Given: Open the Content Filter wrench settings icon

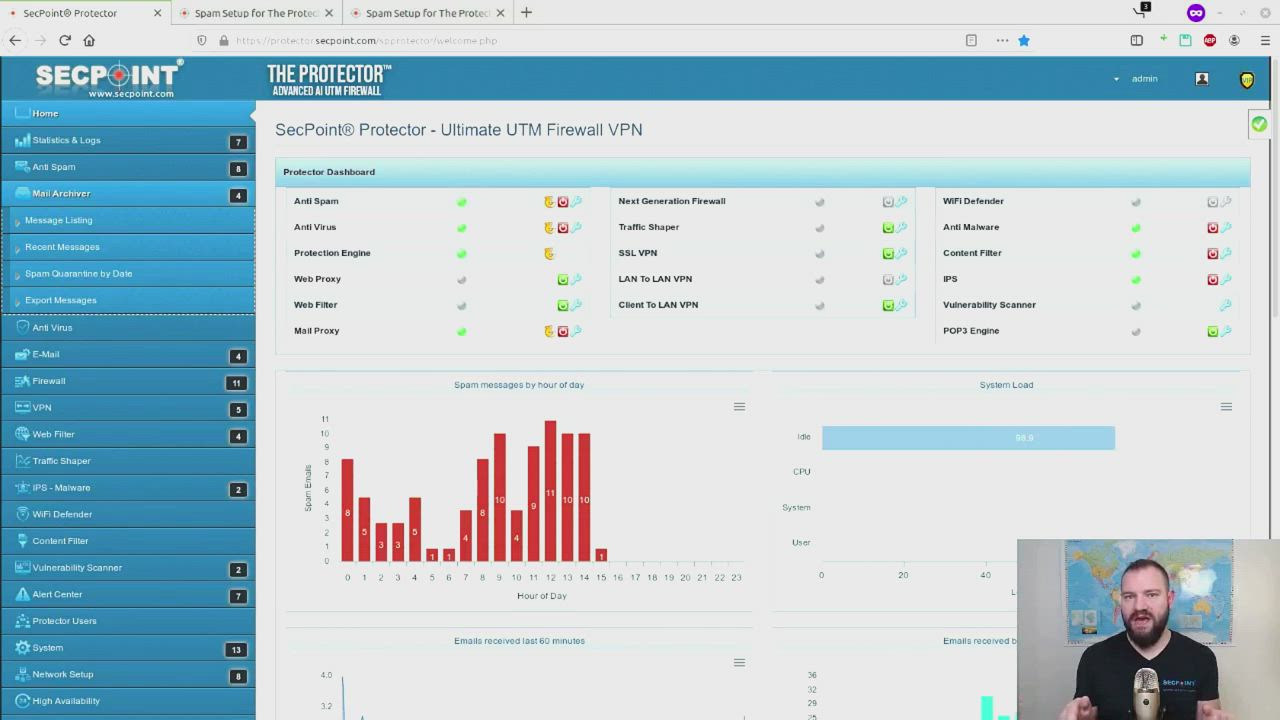Looking at the screenshot, I should pos(1226,253).
